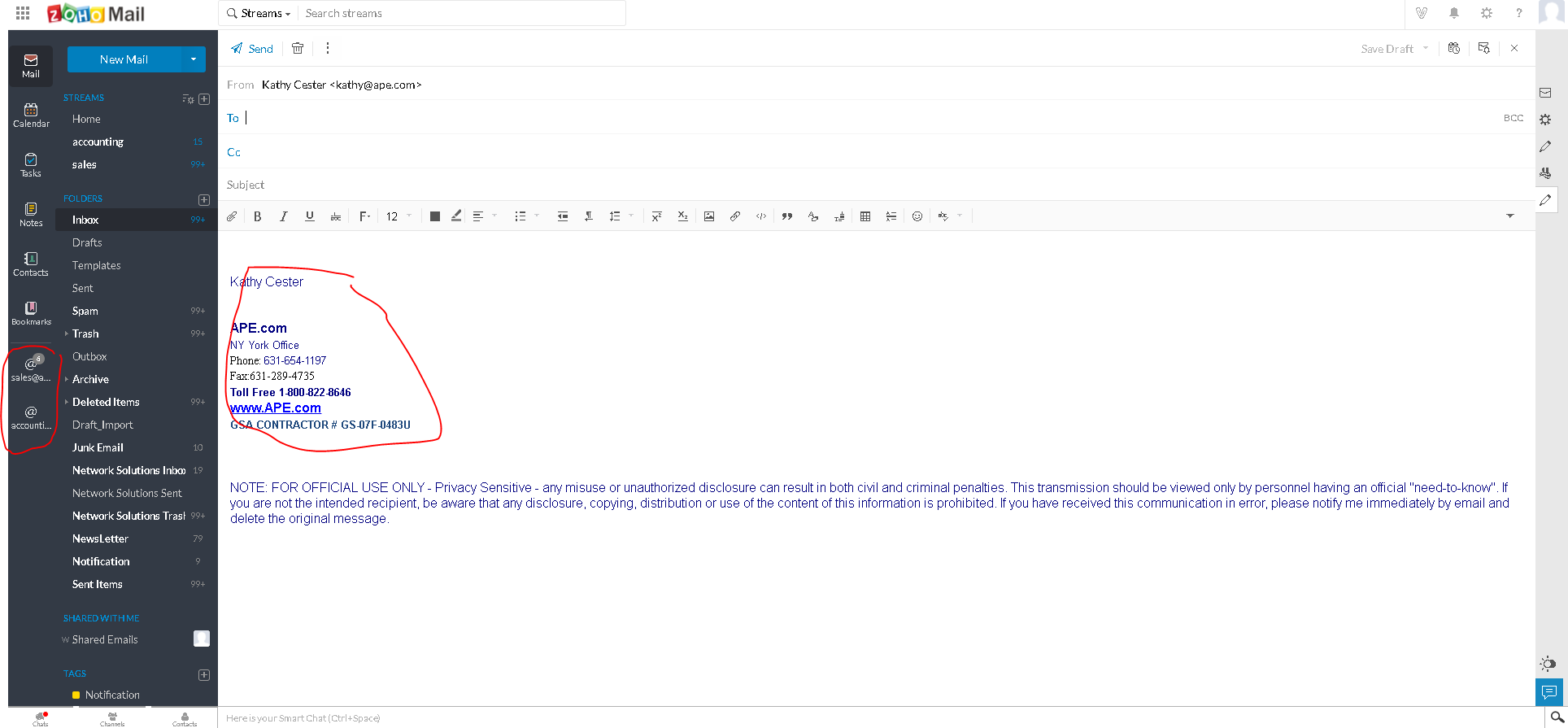Open the font family dropdown
This screenshot has height=728, width=1568.
point(365,216)
